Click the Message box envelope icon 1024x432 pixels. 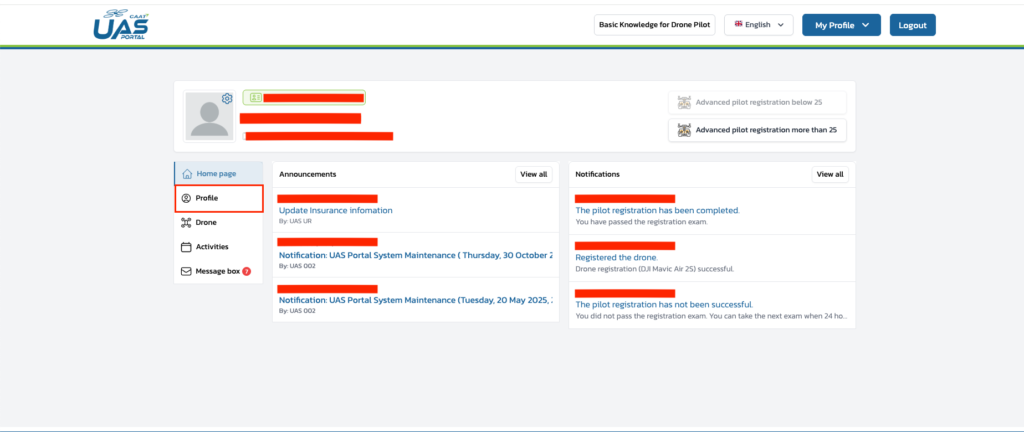click(x=186, y=271)
